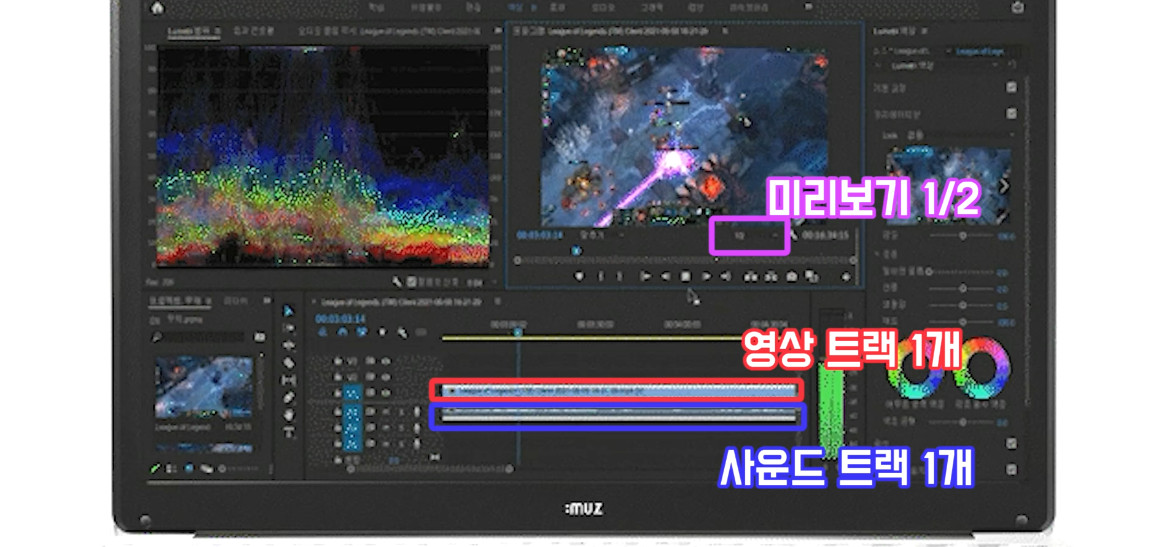
Task: Open Lumetri Scopes wrench settings
Action: pos(397,281)
